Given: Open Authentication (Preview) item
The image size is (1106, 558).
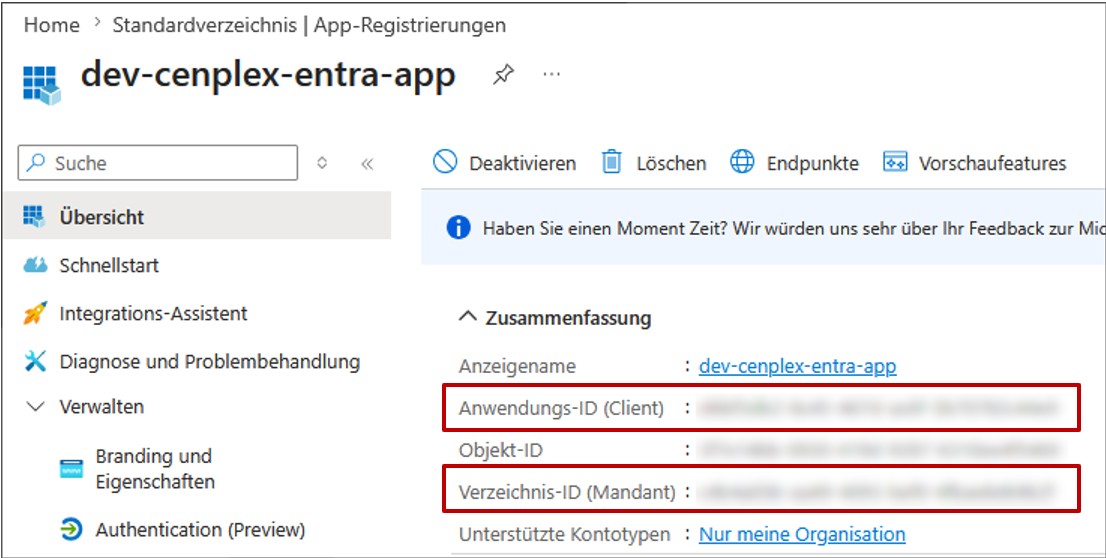Looking at the screenshot, I should pos(200,530).
